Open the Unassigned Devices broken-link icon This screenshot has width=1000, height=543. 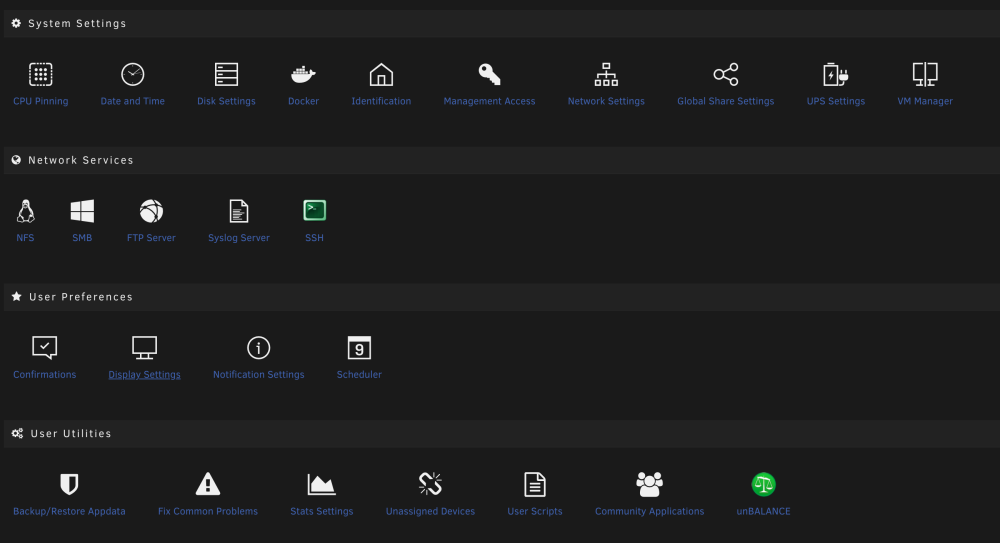click(430, 484)
